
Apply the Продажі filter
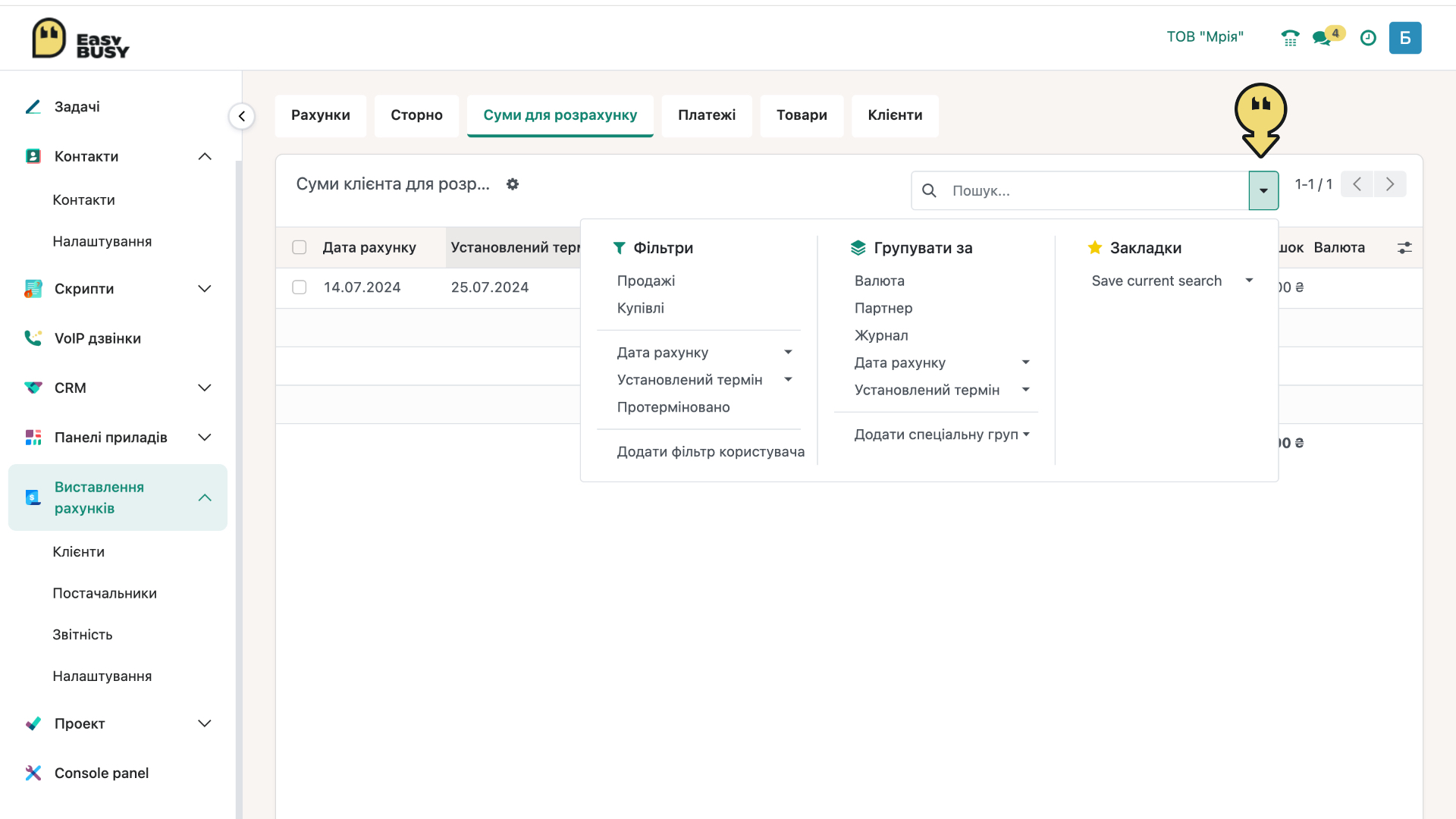(x=646, y=281)
